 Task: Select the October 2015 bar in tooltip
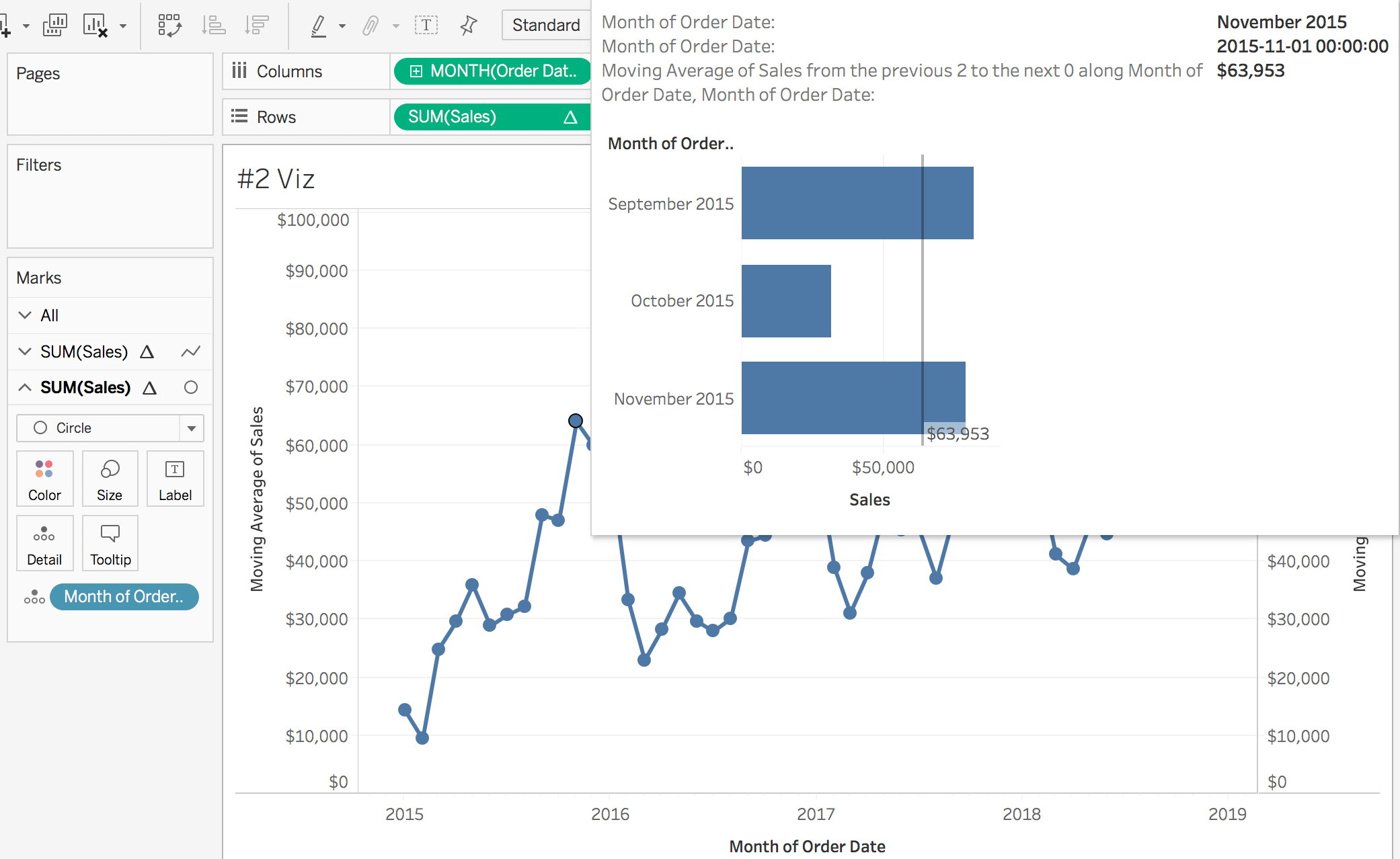tap(786, 301)
